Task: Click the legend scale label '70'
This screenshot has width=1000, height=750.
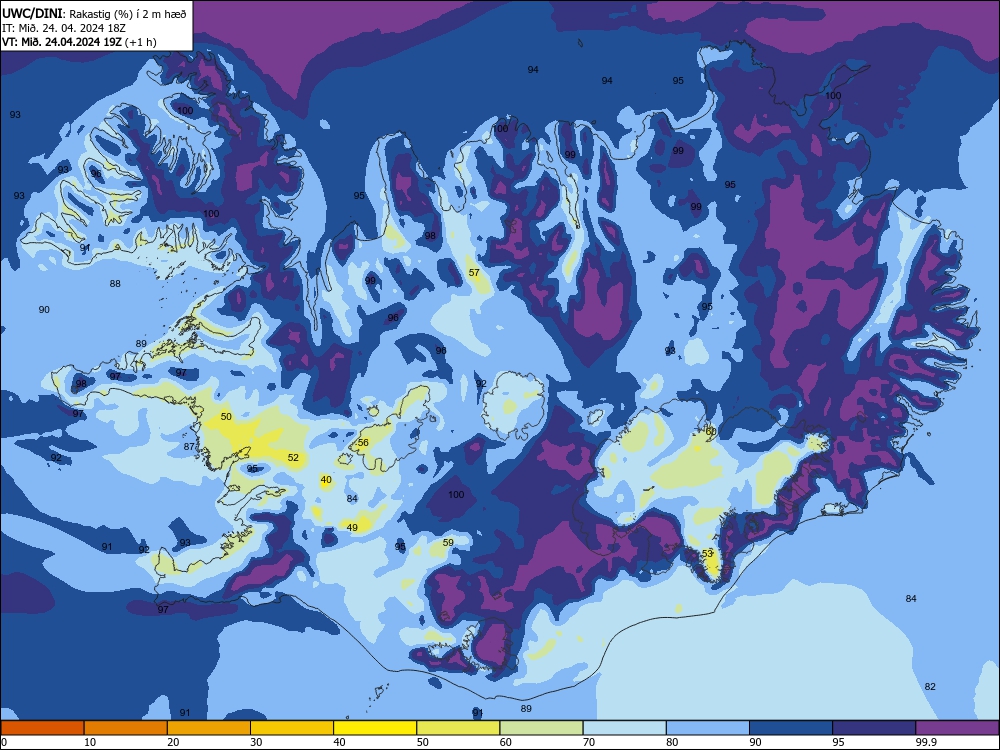Action: [589, 742]
